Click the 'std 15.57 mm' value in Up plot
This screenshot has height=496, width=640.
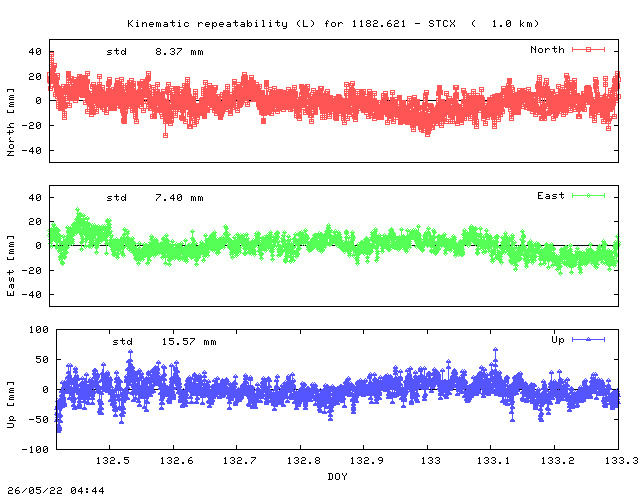coord(164,342)
